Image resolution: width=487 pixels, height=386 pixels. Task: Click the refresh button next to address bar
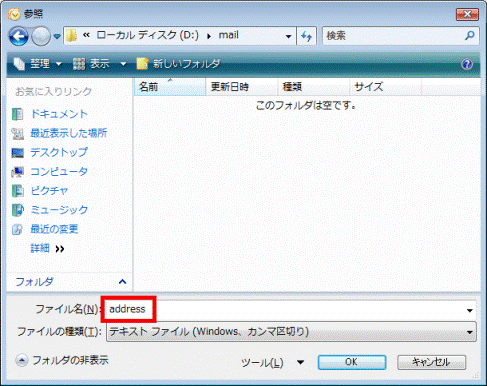[306, 36]
